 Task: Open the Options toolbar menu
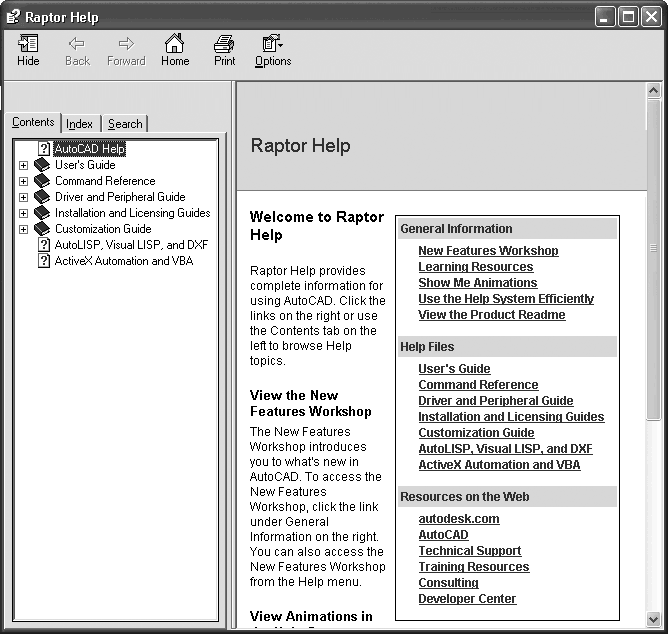272,45
